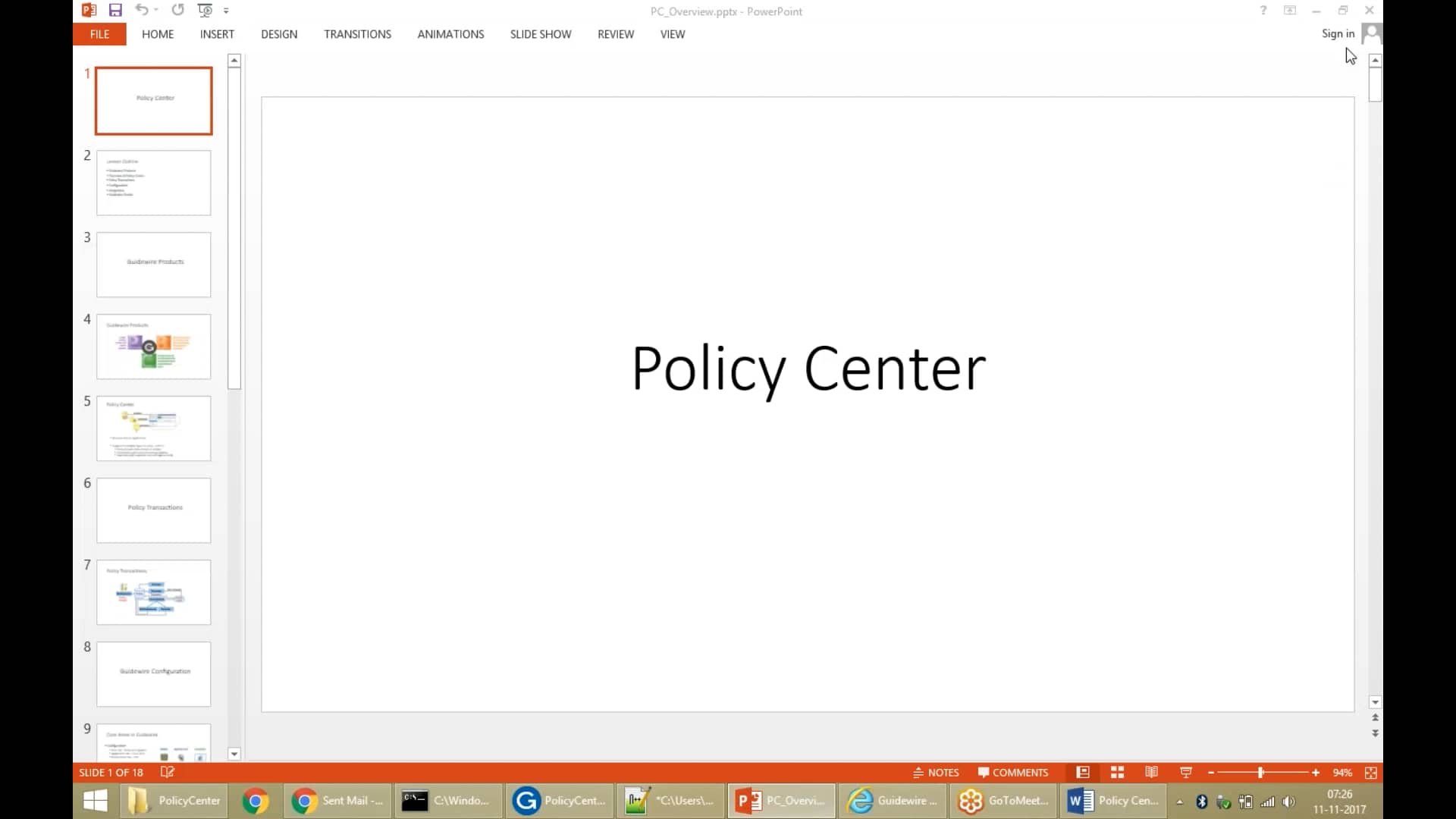Viewport: 1456px width, 819px height.
Task: Switch to the TRANSITIONS ribbon tab
Action: click(357, 34)
